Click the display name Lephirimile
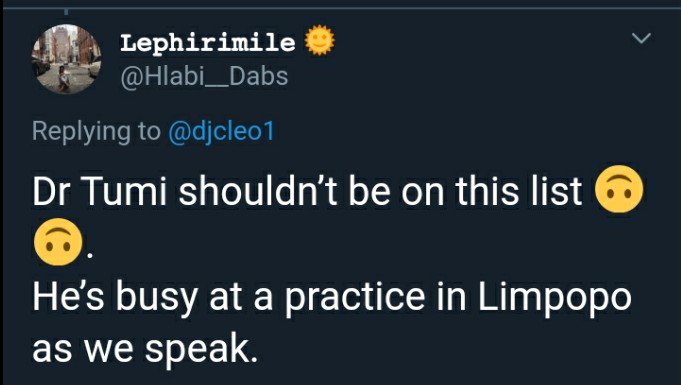 coord(208,42)
